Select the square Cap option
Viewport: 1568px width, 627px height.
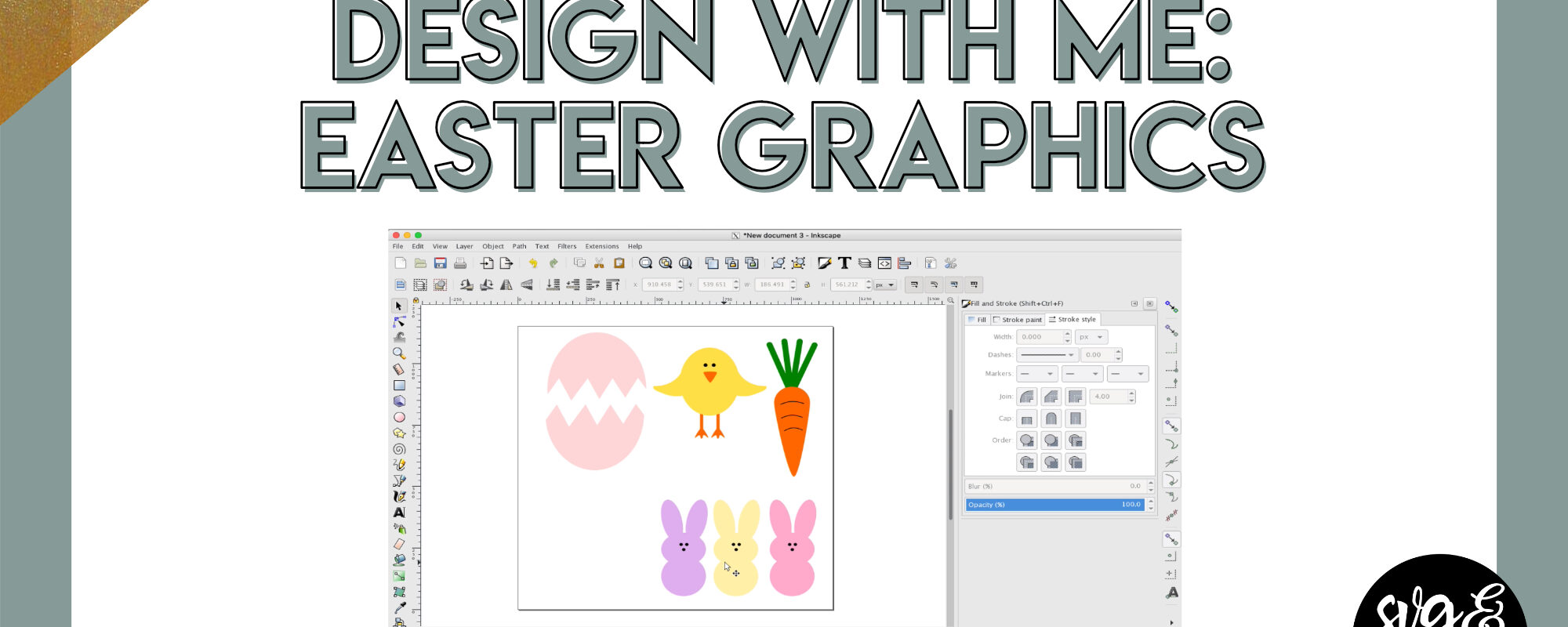point(1076,419)
